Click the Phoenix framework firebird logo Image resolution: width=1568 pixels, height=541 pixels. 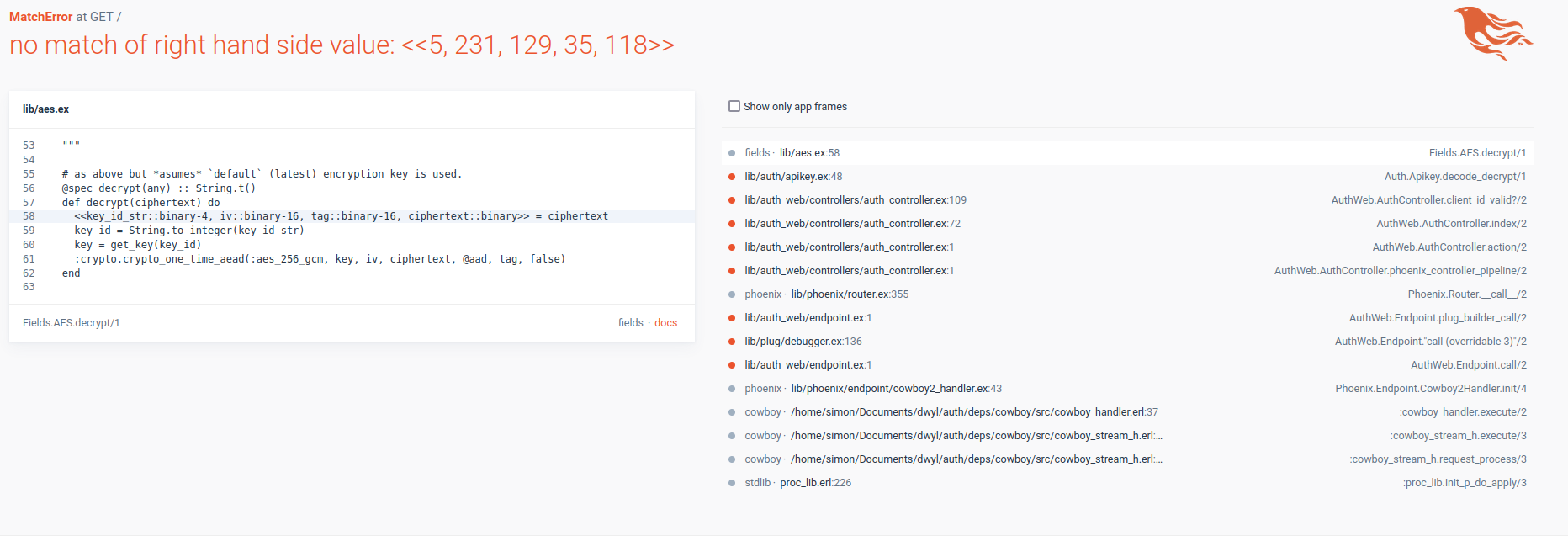(1493, 34)
